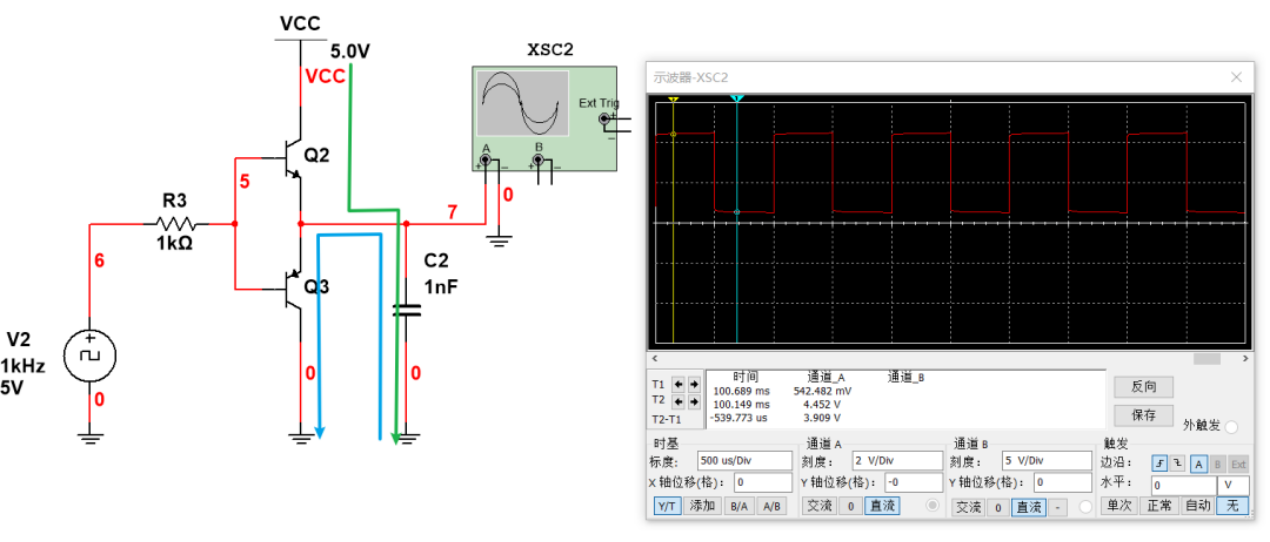
Task: Select the XSC2 oscilloscope instrument in the schematic
Action: click(545, 115)
